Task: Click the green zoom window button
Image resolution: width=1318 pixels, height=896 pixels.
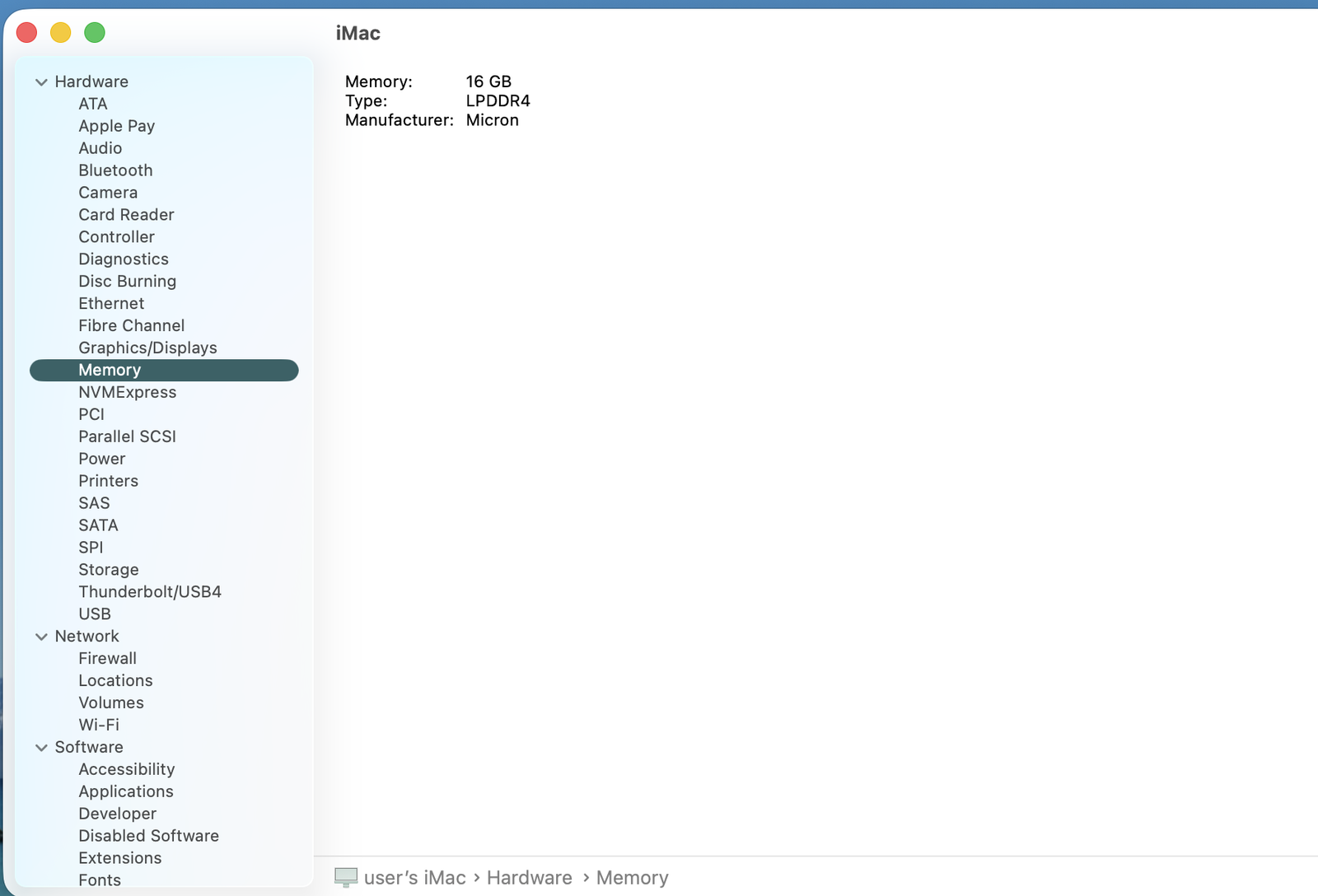Action: [x=95, y=33]
